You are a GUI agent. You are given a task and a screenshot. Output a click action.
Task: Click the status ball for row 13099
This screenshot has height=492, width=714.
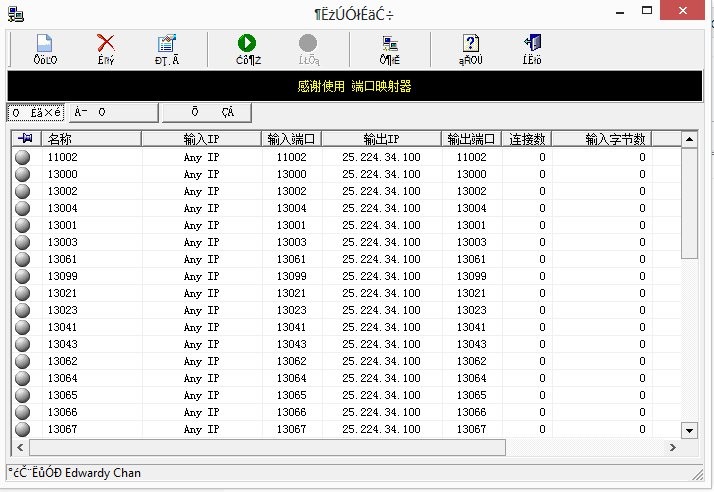22,276
